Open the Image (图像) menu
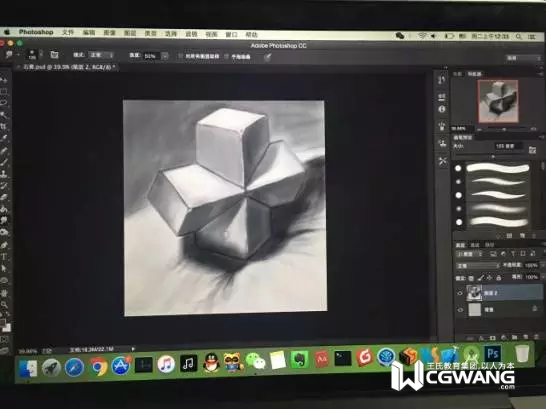 pos(110,33)
